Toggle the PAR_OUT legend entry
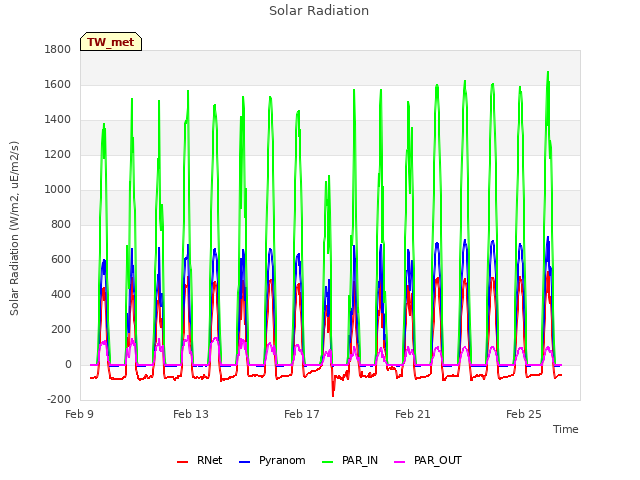The height and width of the screenshot is (480, 640). [428, 460]
